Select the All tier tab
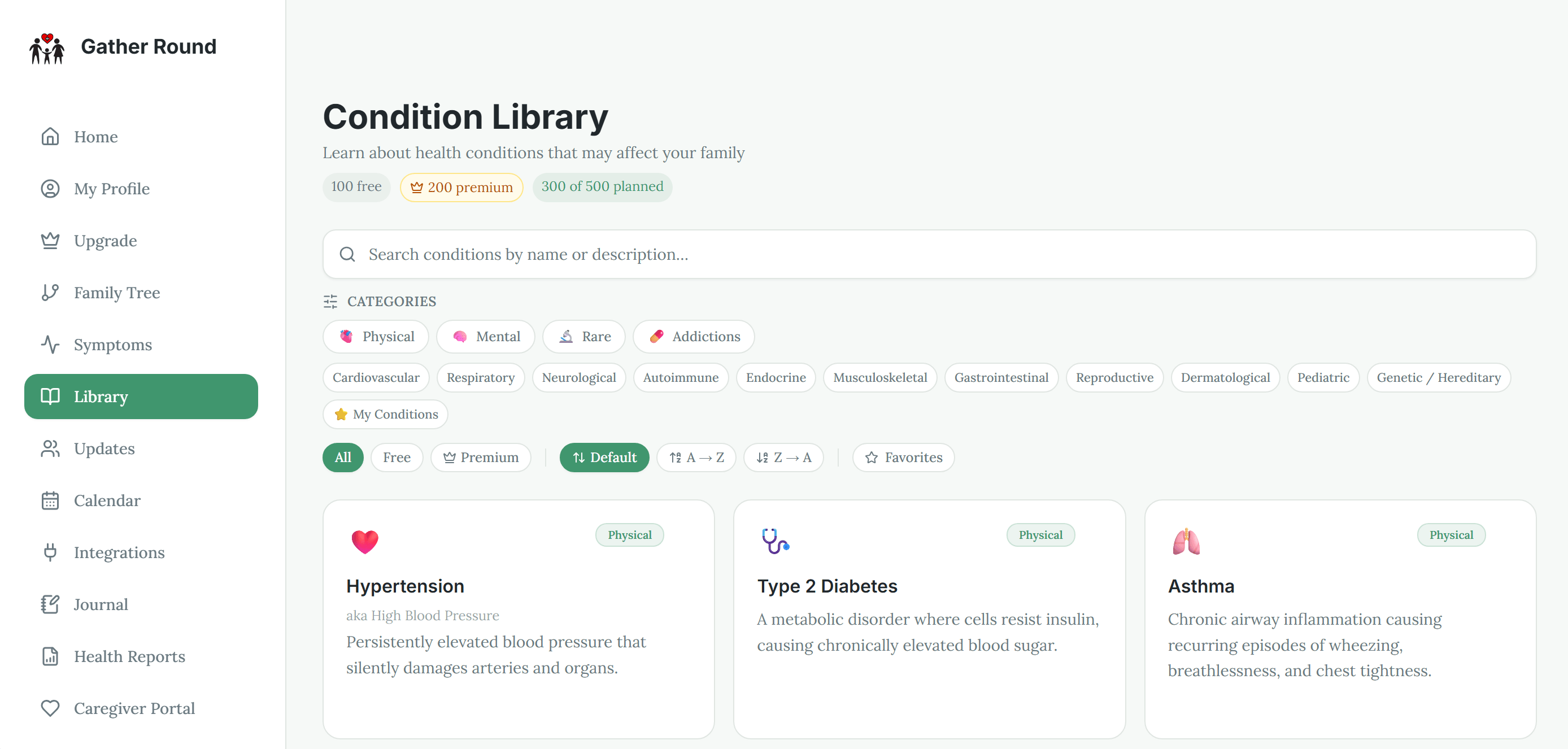This screenshot has height=749, width=1568. pos(343,458)
